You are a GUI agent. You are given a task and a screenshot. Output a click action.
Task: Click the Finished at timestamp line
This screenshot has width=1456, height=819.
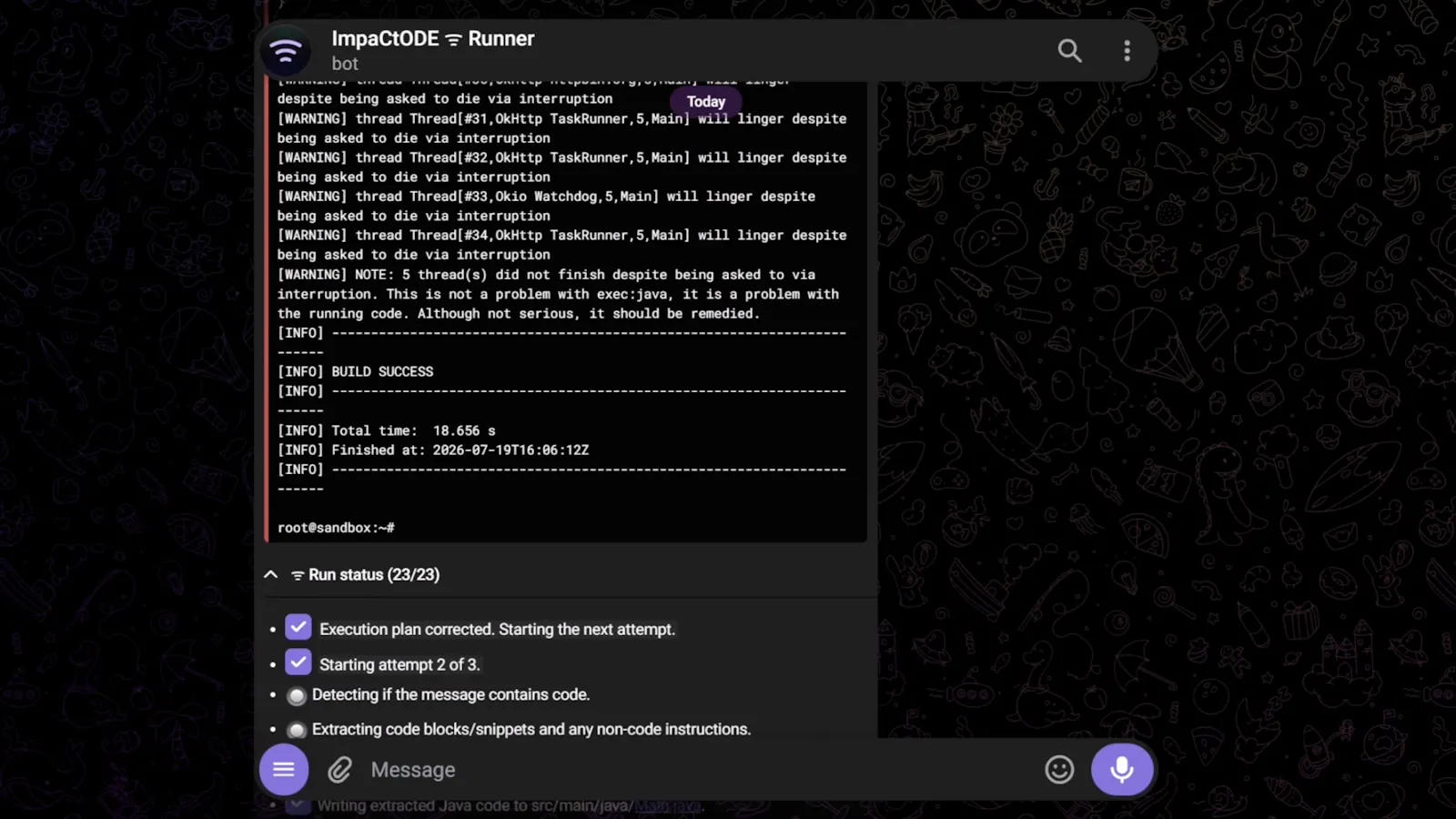(433, 450)
